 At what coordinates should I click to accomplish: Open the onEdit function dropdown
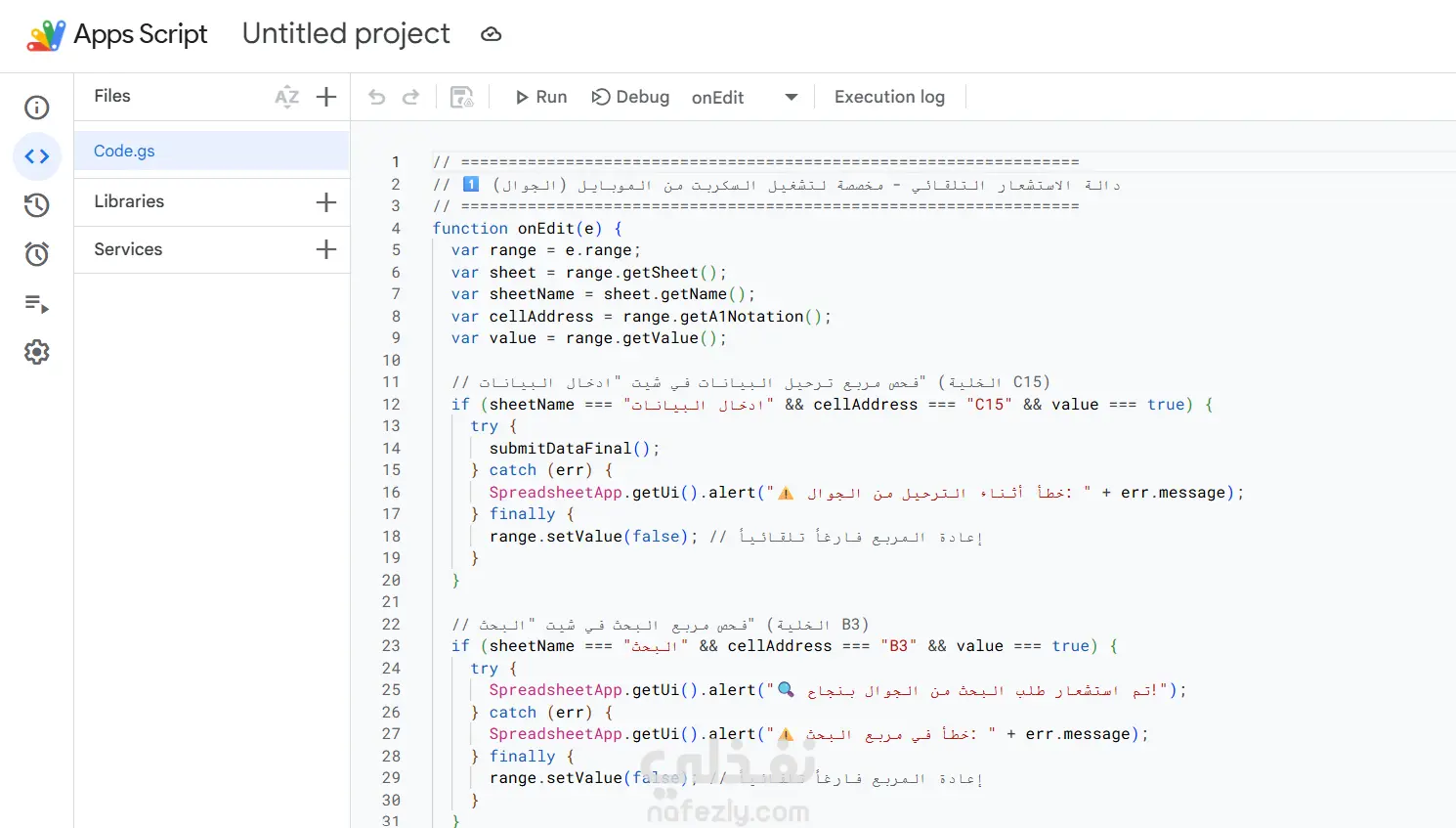[745, 97]
